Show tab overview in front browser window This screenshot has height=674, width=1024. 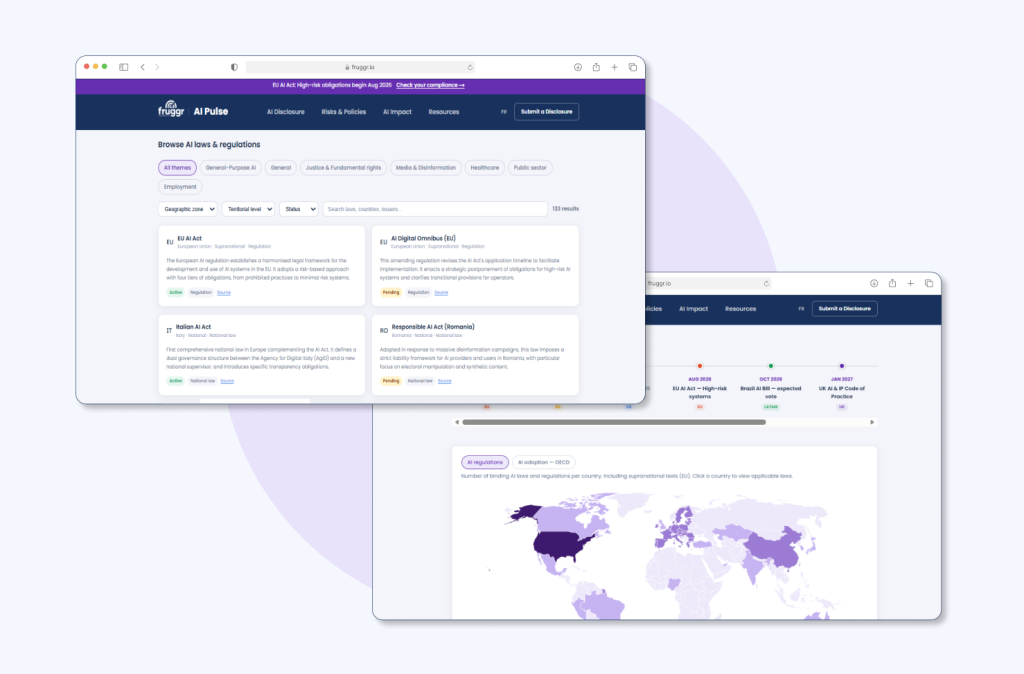coord(633,67)
